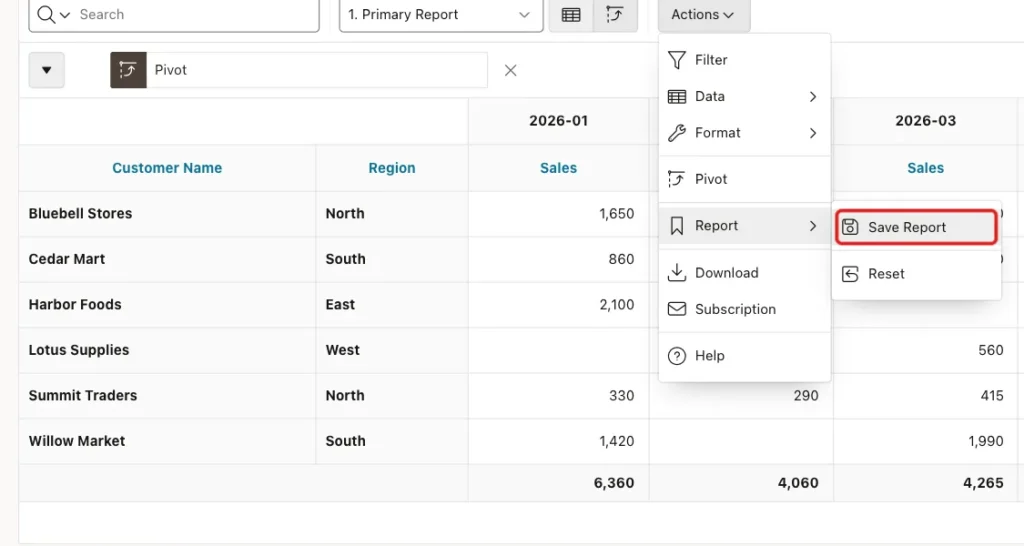The image size is (1024, 546).
Task: Choose Download from Actions menu
Action: point(744,272)
